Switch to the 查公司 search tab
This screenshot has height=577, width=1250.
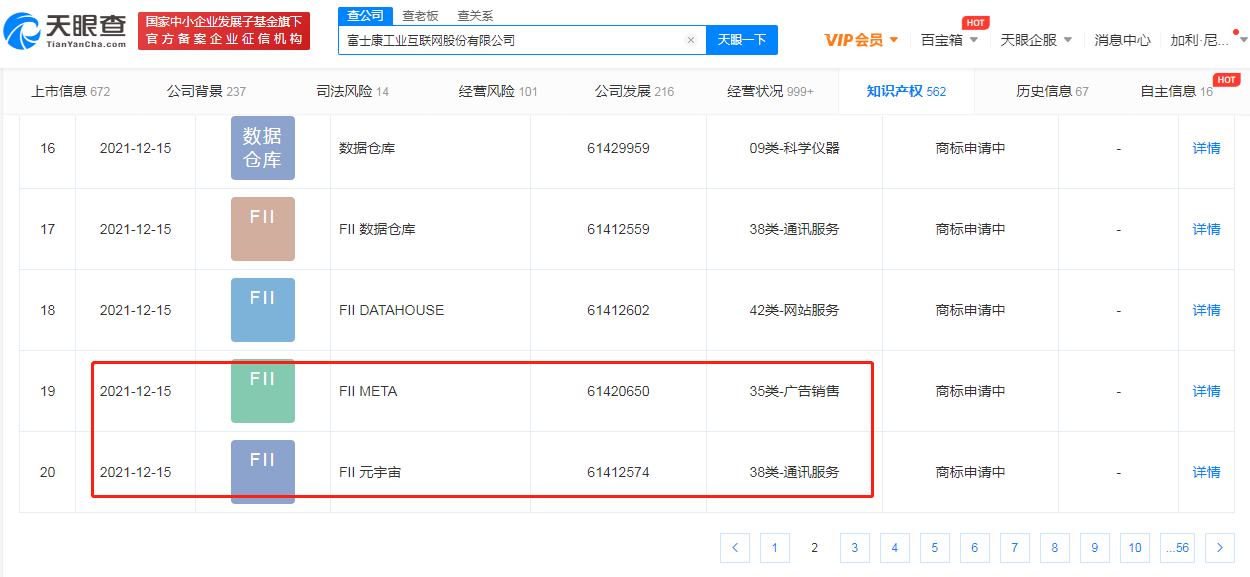pos(365,15)
